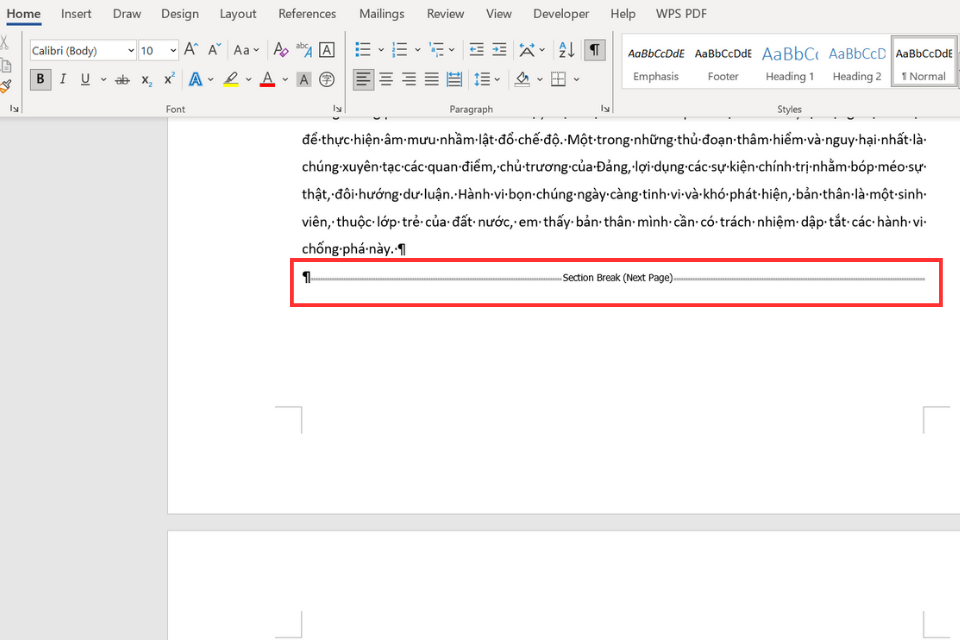Open Line and Paragraph Spacing
960x640 pixels.
482,79
